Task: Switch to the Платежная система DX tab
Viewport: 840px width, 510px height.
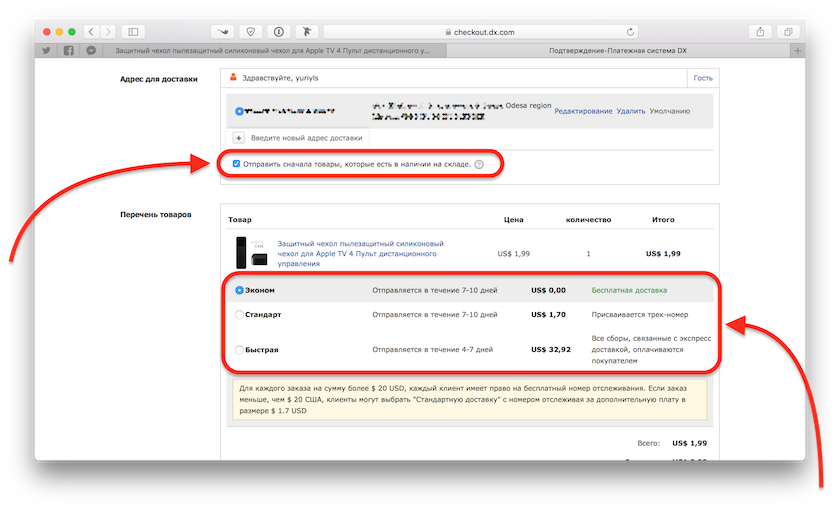Action: coord(618,50)
